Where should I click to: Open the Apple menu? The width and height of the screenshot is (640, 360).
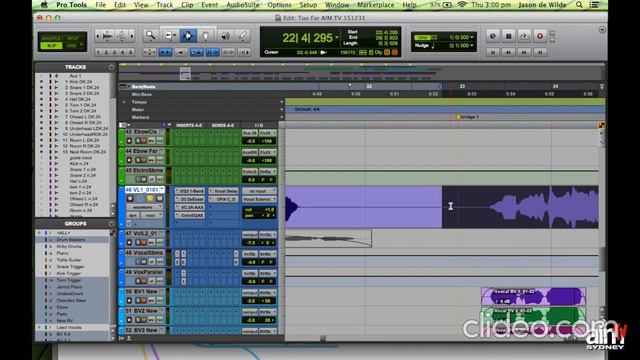click(44, 5)
